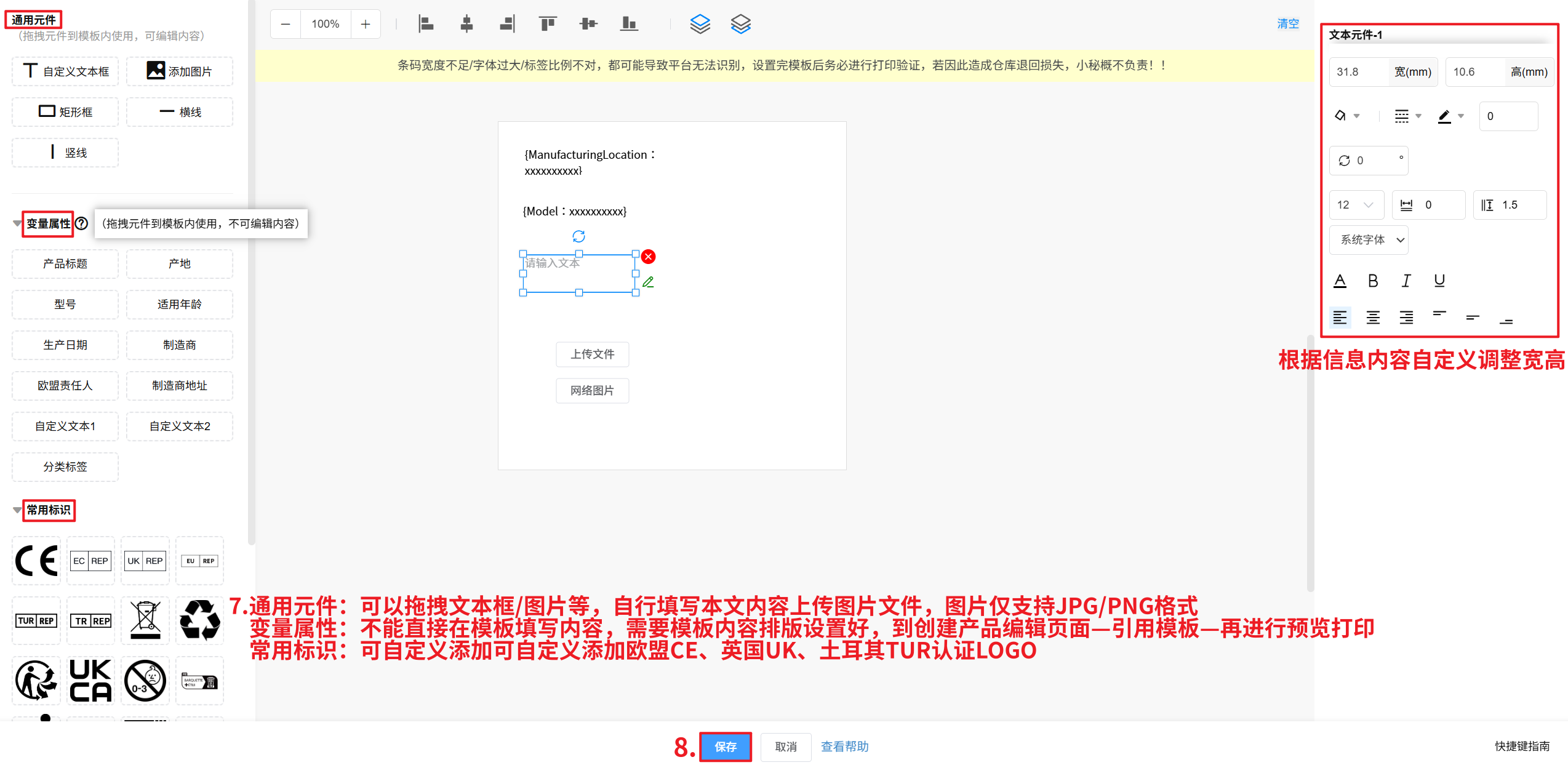Delete selected text element red X

(648, 257)
